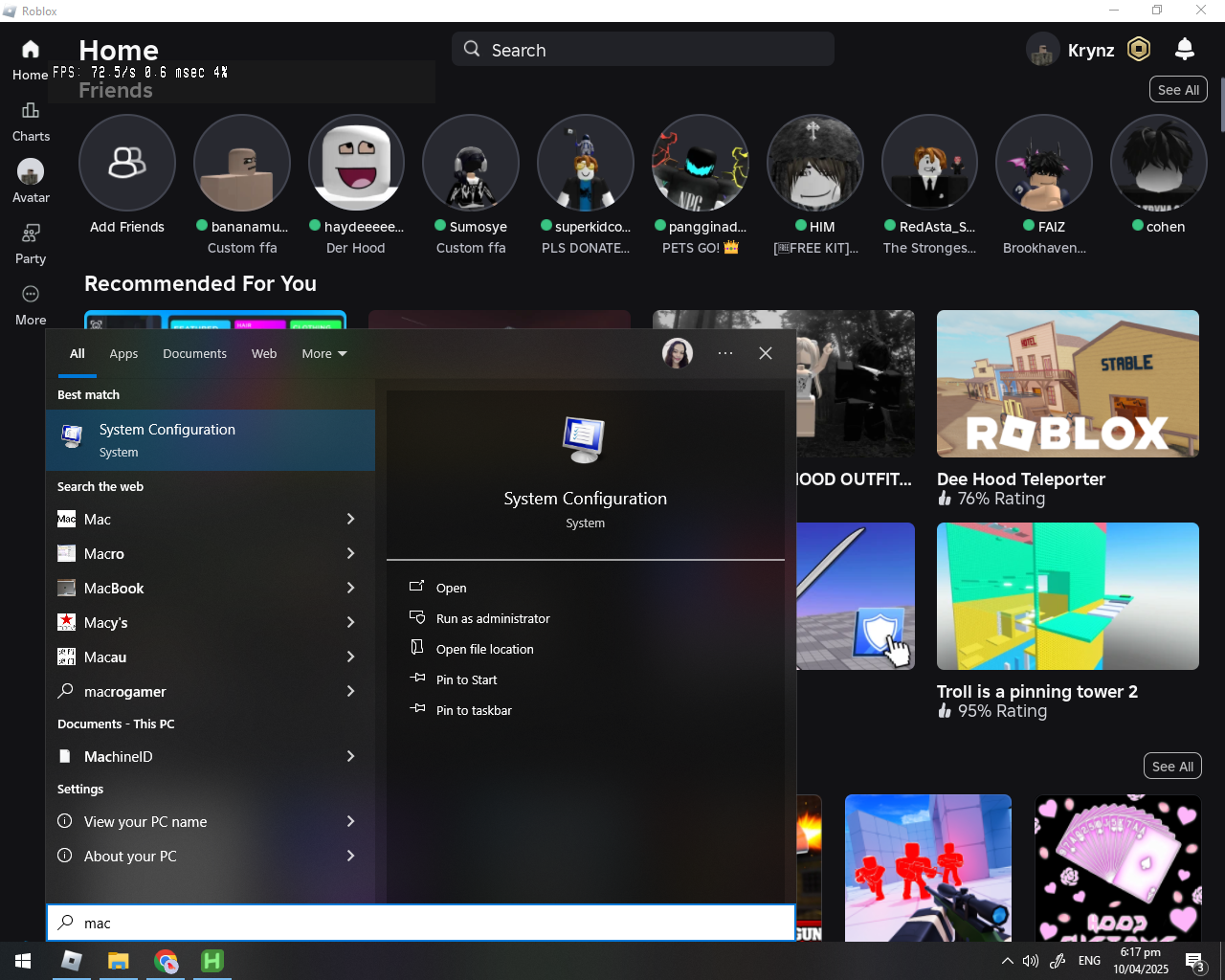Open File Explorer from taskbar
The width and height of the screenshot is (1225, 980).
click(x=119, y=961)
